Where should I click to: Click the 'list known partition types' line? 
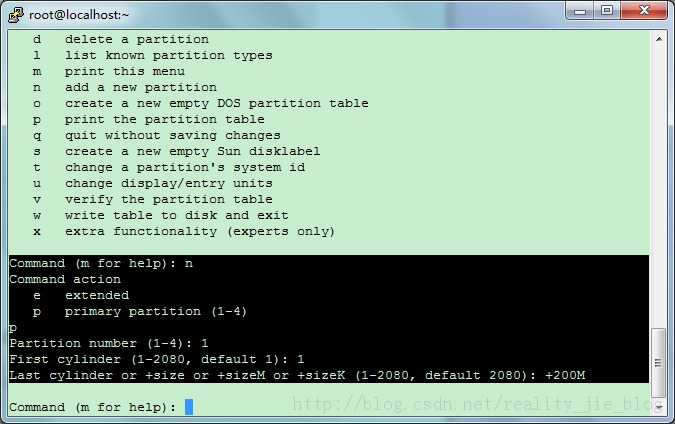[x=168, y=55]
